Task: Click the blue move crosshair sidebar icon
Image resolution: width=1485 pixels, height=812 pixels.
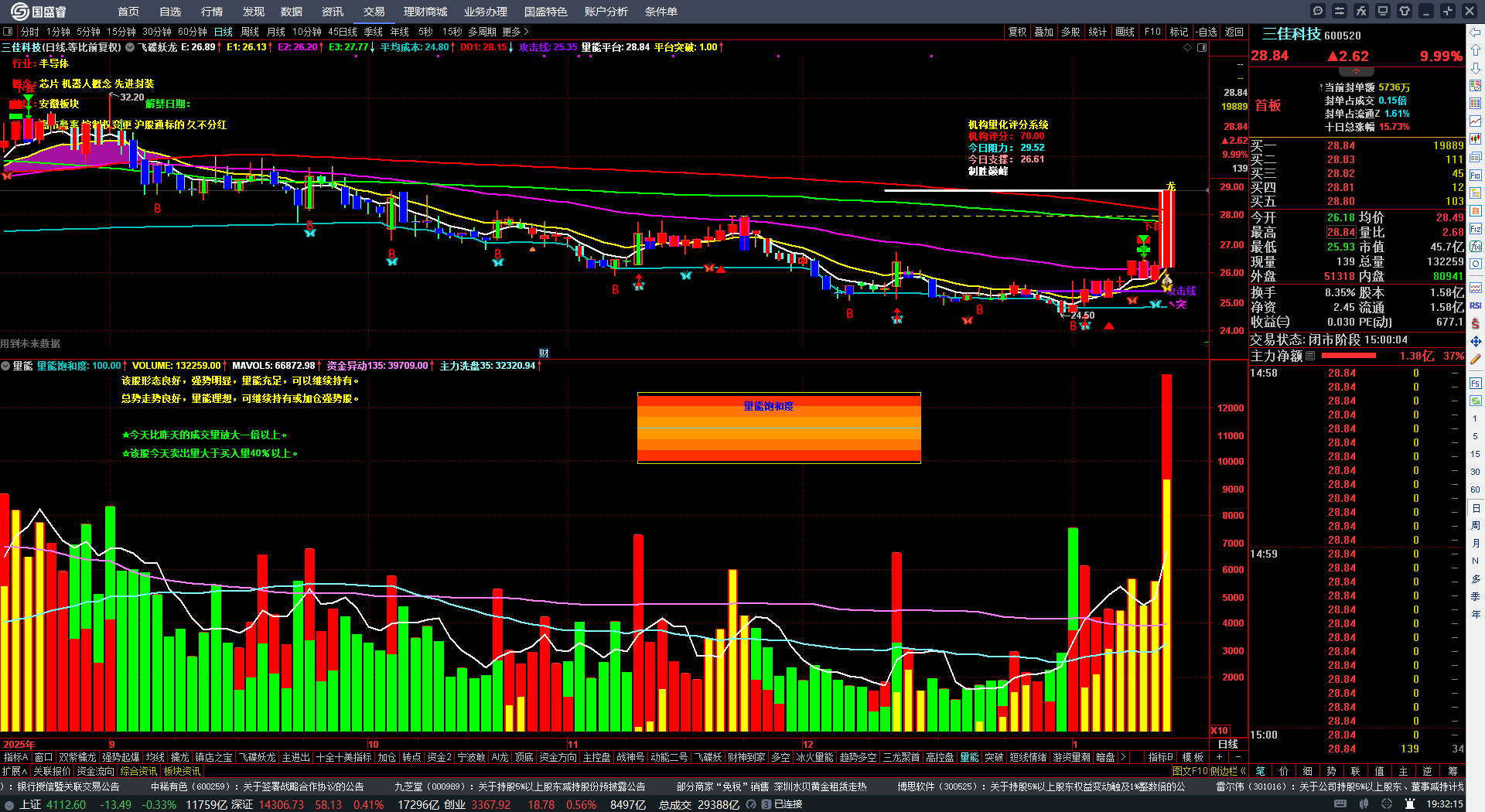Action: click(x=1476, y=341)
